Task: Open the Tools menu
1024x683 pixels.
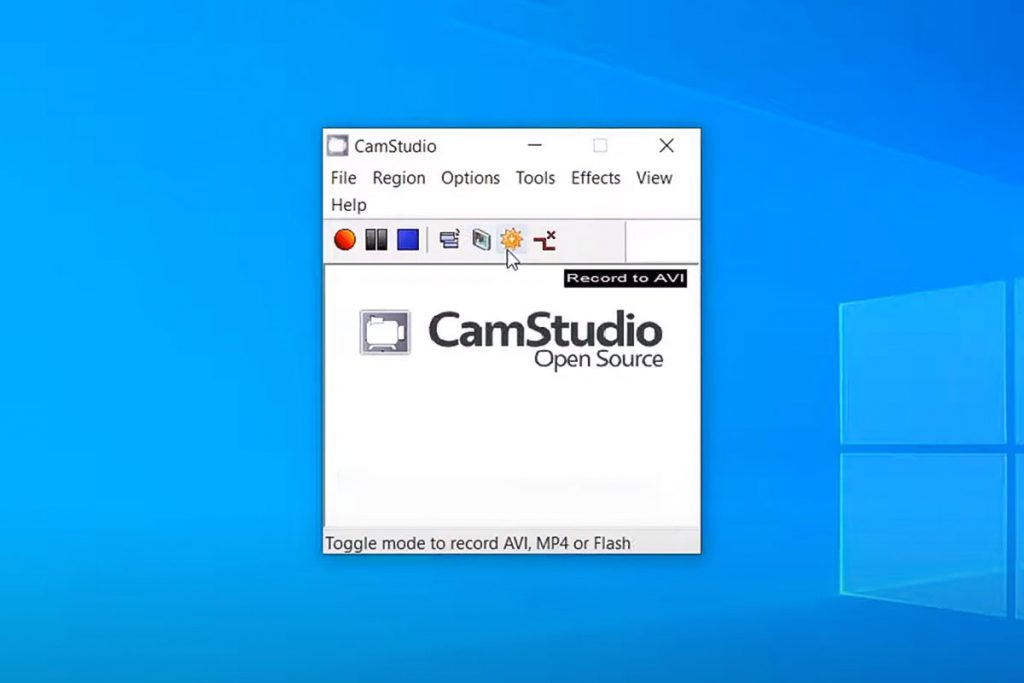Action: point(535,178)
